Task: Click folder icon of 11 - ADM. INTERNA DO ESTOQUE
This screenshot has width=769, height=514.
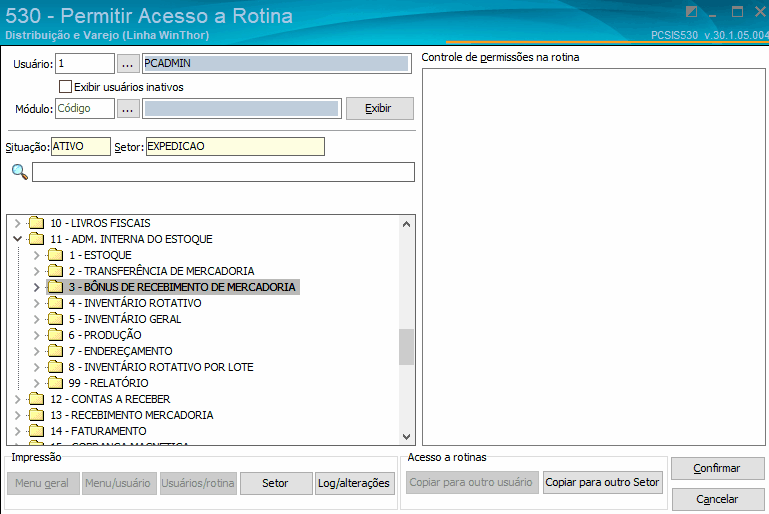Action: (x=36, y=239)
